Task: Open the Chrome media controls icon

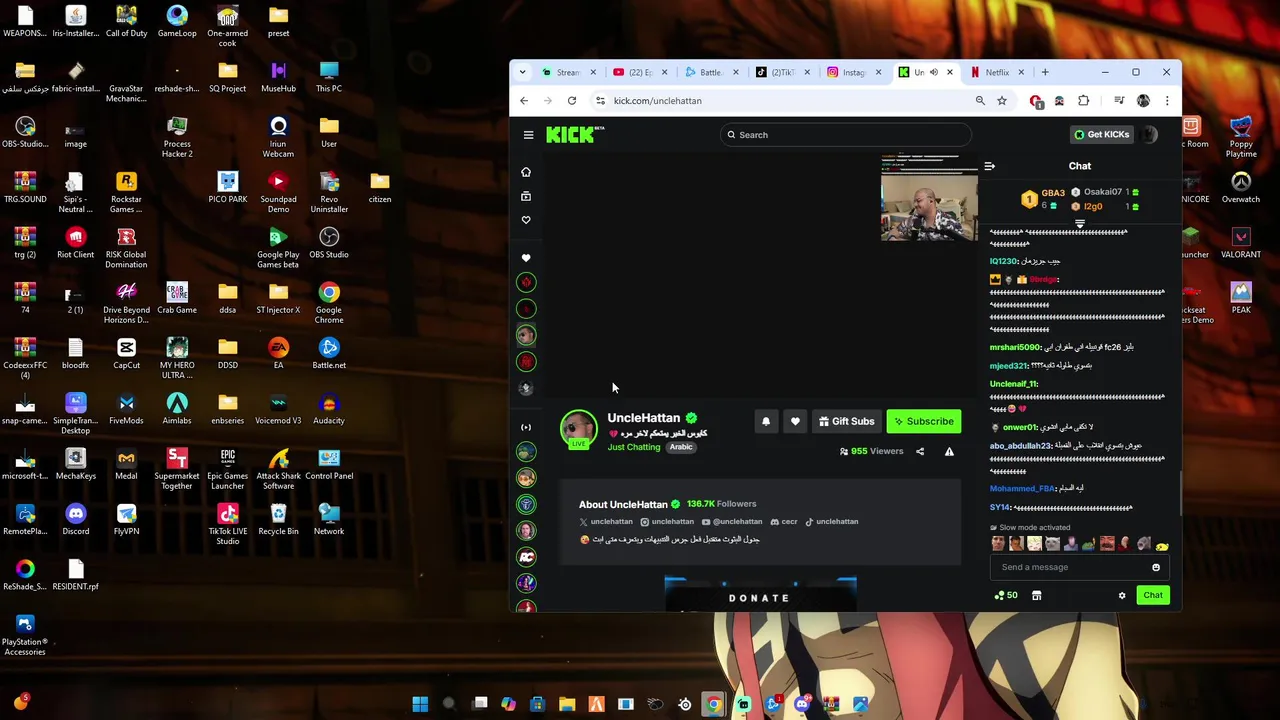Action: click(1119, 101)
